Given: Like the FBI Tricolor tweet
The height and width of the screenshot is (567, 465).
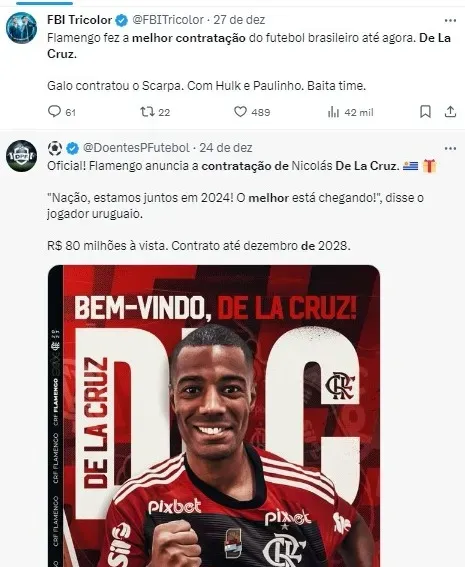Looking at the screenshot, I should [252, 112].
